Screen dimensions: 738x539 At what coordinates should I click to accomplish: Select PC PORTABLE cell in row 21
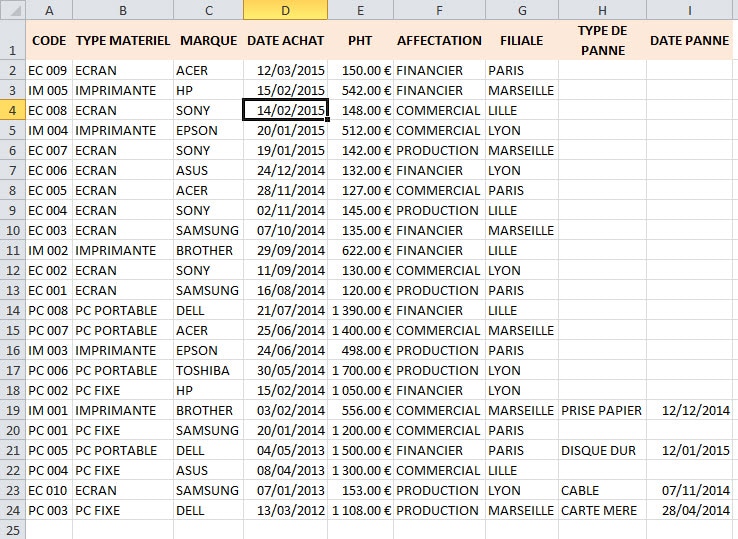point(123,451)
